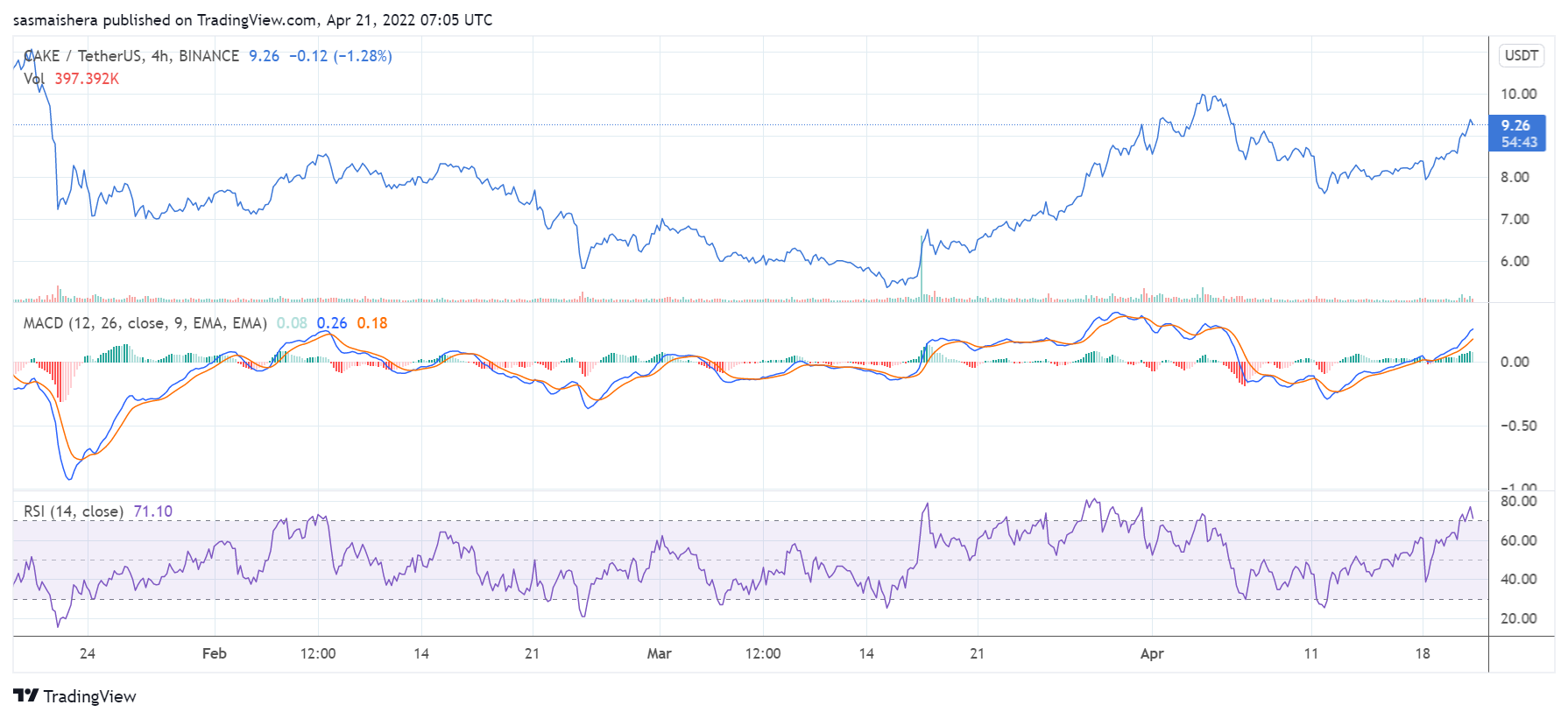Click the Mar date label on time axis
The width and height of the screenshot is (1568, 719).
(x=660, y=653)
